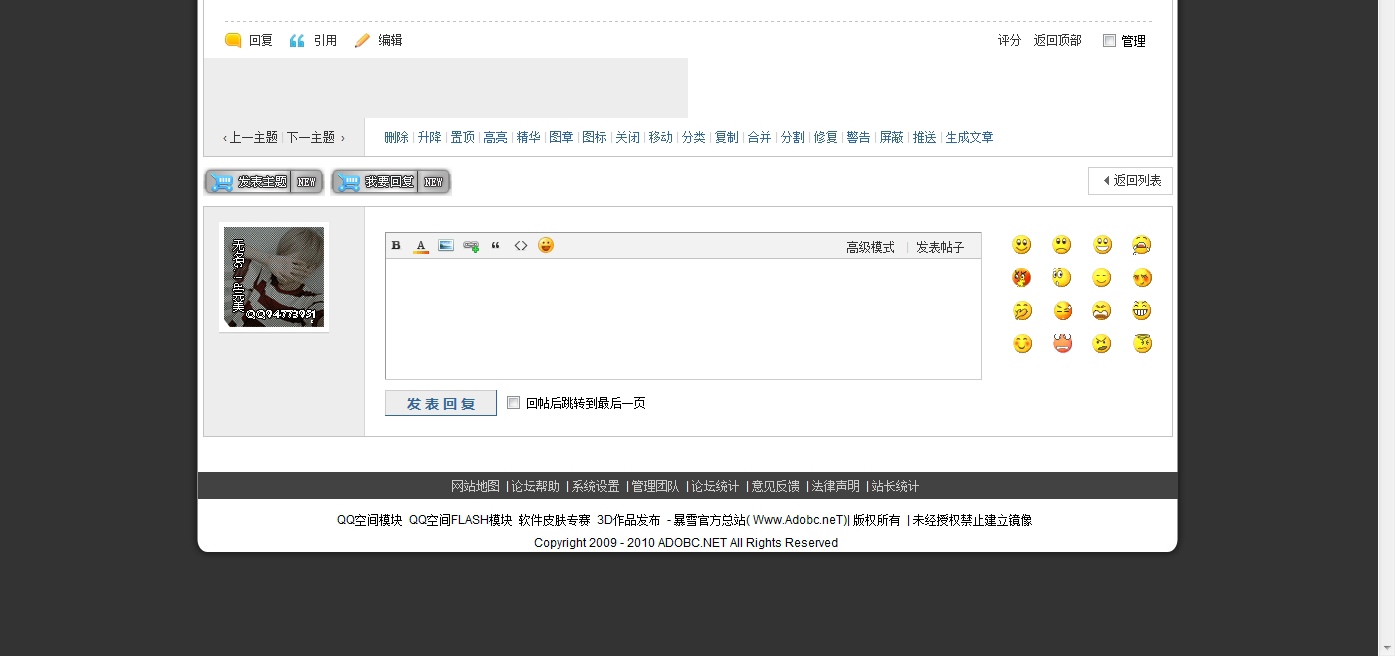
Task: Click the 我要回复 button
Action: (391, 182)
